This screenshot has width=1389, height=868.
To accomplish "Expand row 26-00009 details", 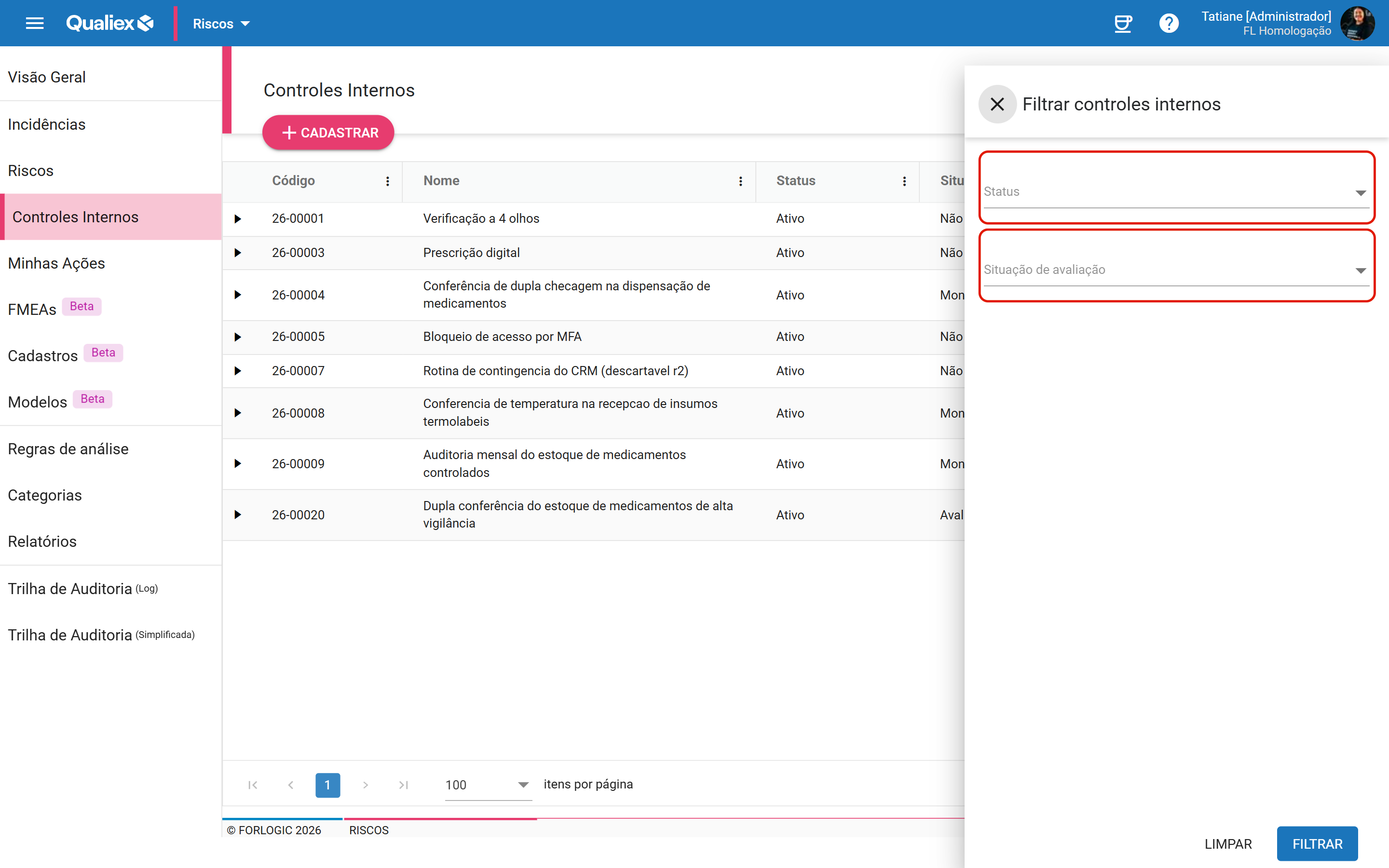I will click(238, 463).
